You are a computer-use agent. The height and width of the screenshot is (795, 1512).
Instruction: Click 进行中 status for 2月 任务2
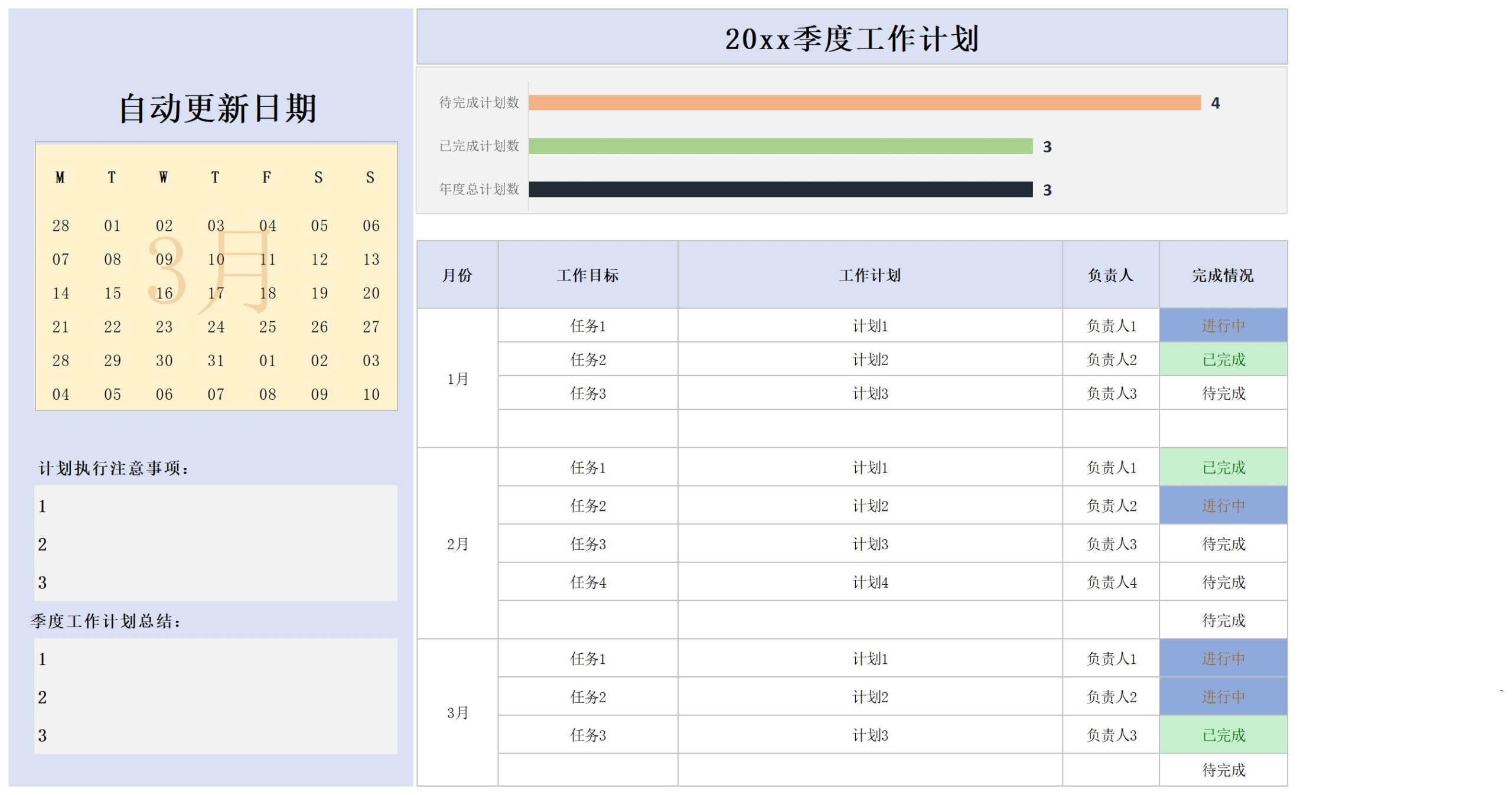(1223, 505)
